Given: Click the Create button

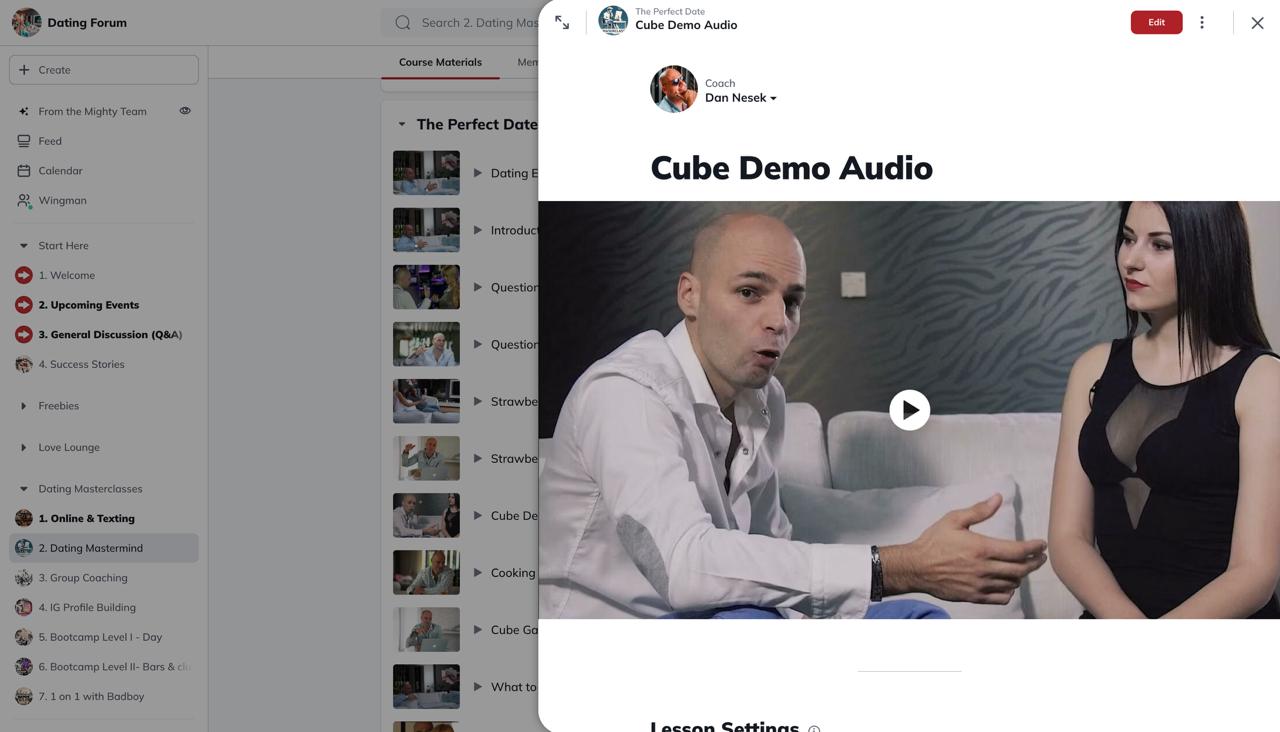Looking at the screenshot, I should (104, 70).
